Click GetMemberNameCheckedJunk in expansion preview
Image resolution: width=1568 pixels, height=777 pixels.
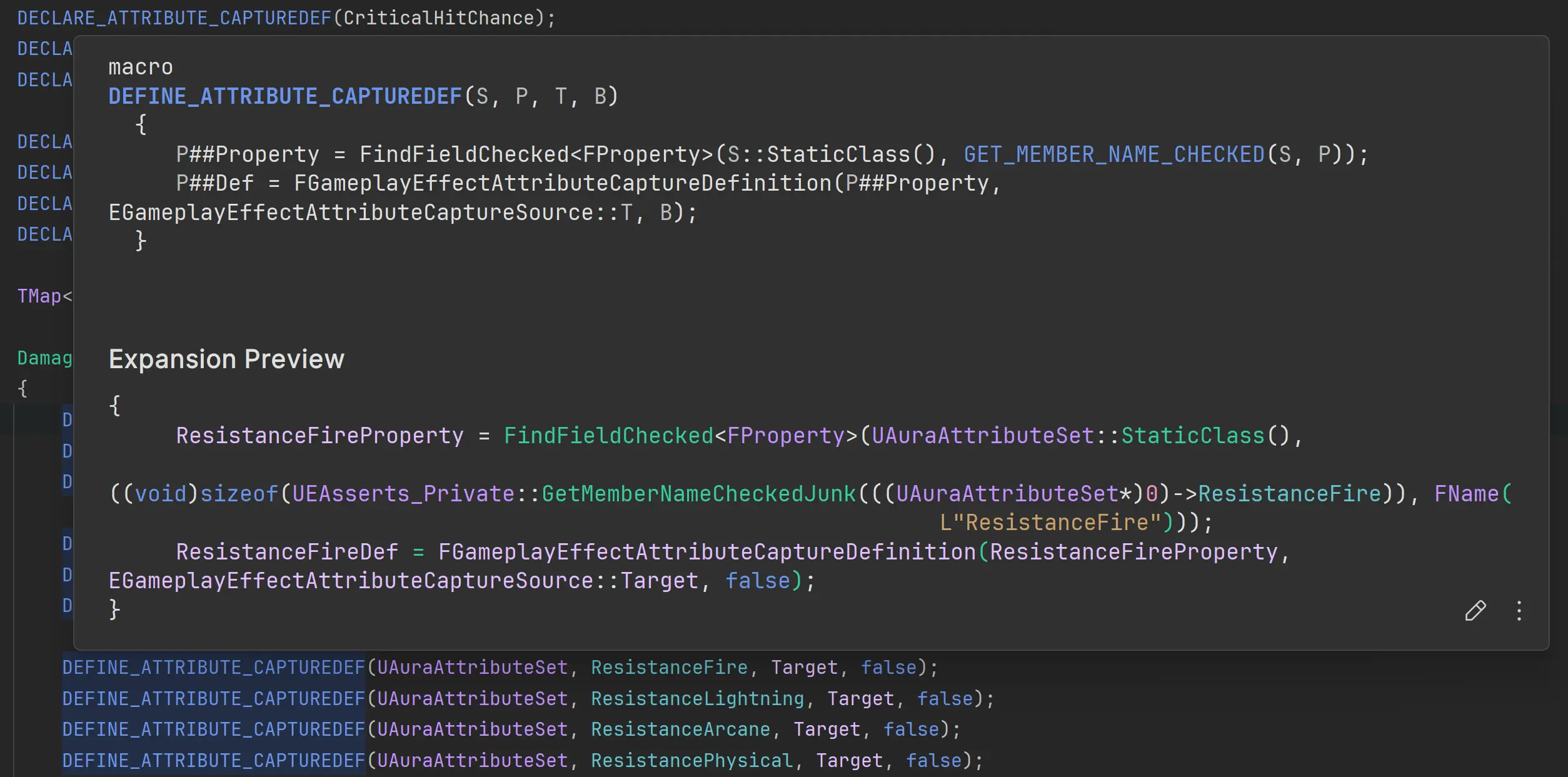click(x=698, y=494)
